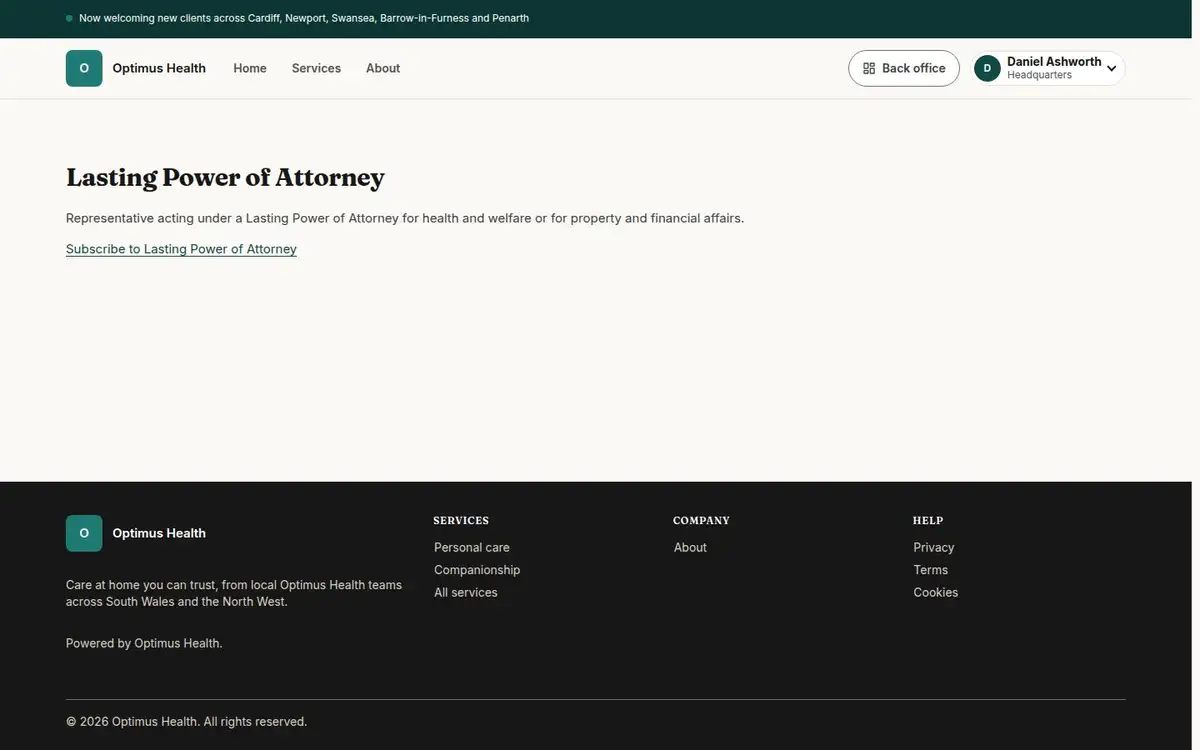The width and height of the screenshot is (1200, 750).
Task: Click the grid icon in Back office button
Action: point(869,68)
